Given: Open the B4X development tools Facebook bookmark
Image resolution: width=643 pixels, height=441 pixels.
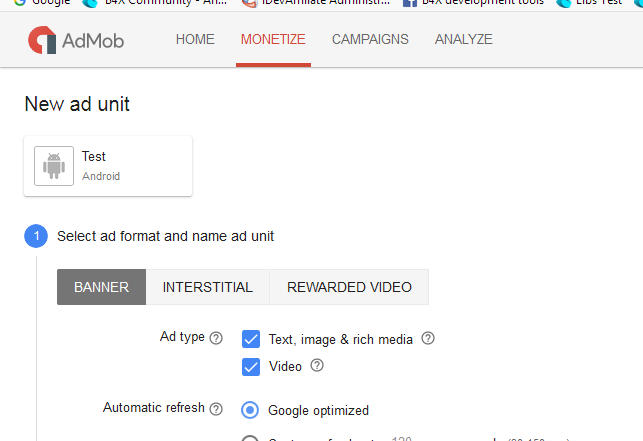Looking at the screenshot, I should pyautogui.click(x=474, y=2).
